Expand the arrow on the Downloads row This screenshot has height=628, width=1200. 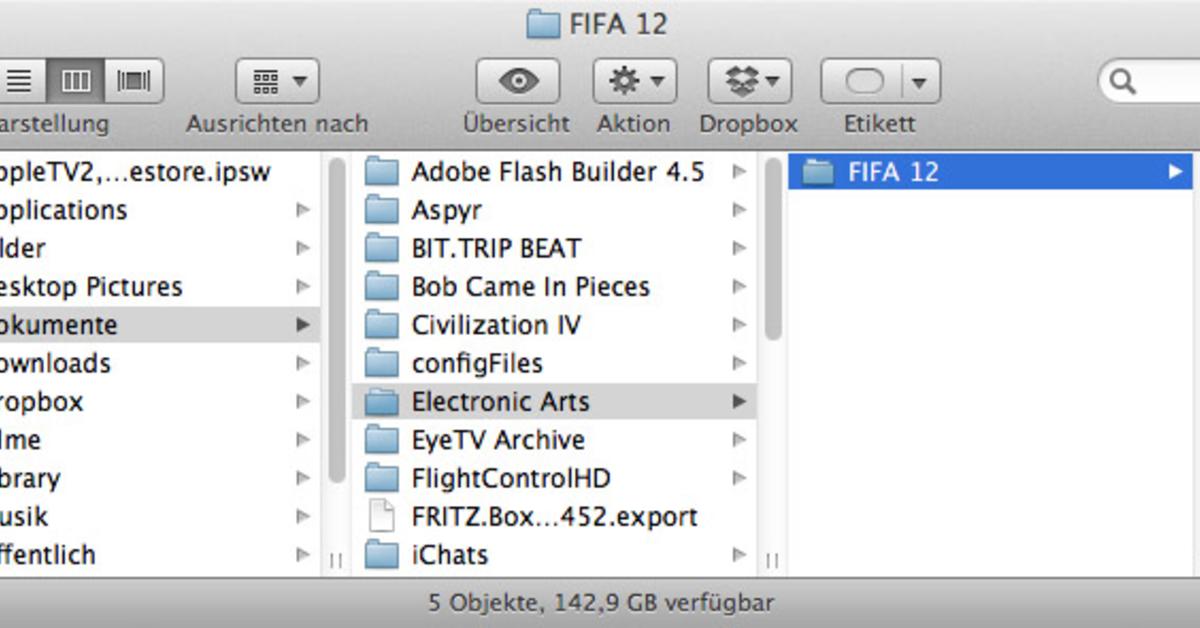tap(302, 363)
